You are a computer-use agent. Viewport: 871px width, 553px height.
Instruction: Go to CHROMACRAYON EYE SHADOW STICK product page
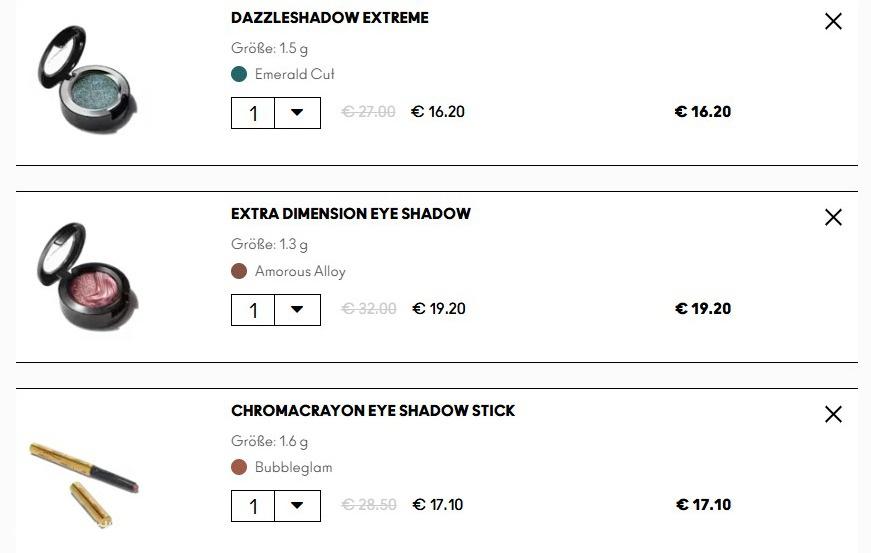click(x=372, y=411)
